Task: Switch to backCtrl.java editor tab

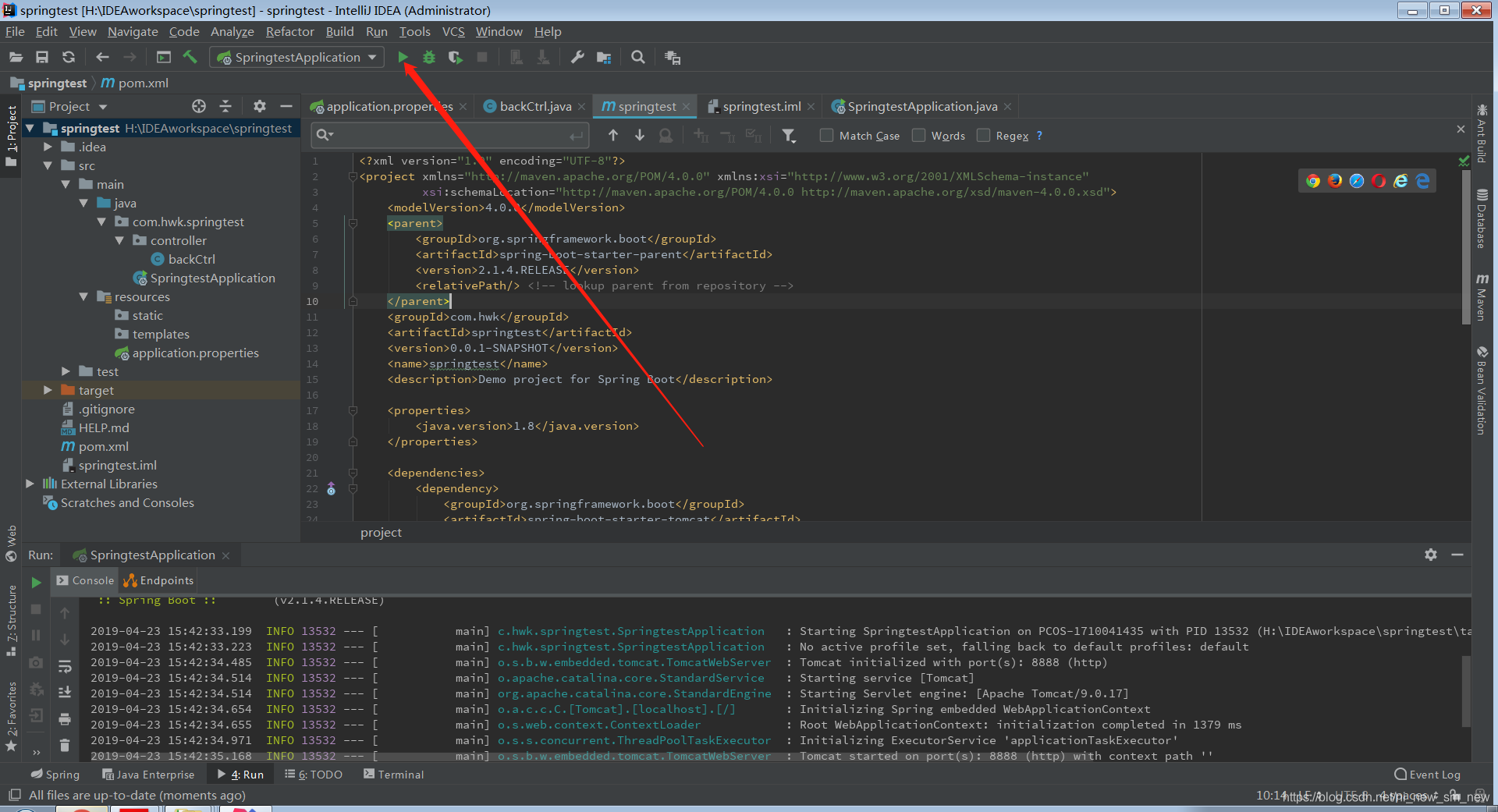Action: pyautogui.click(x=534, y=106)
